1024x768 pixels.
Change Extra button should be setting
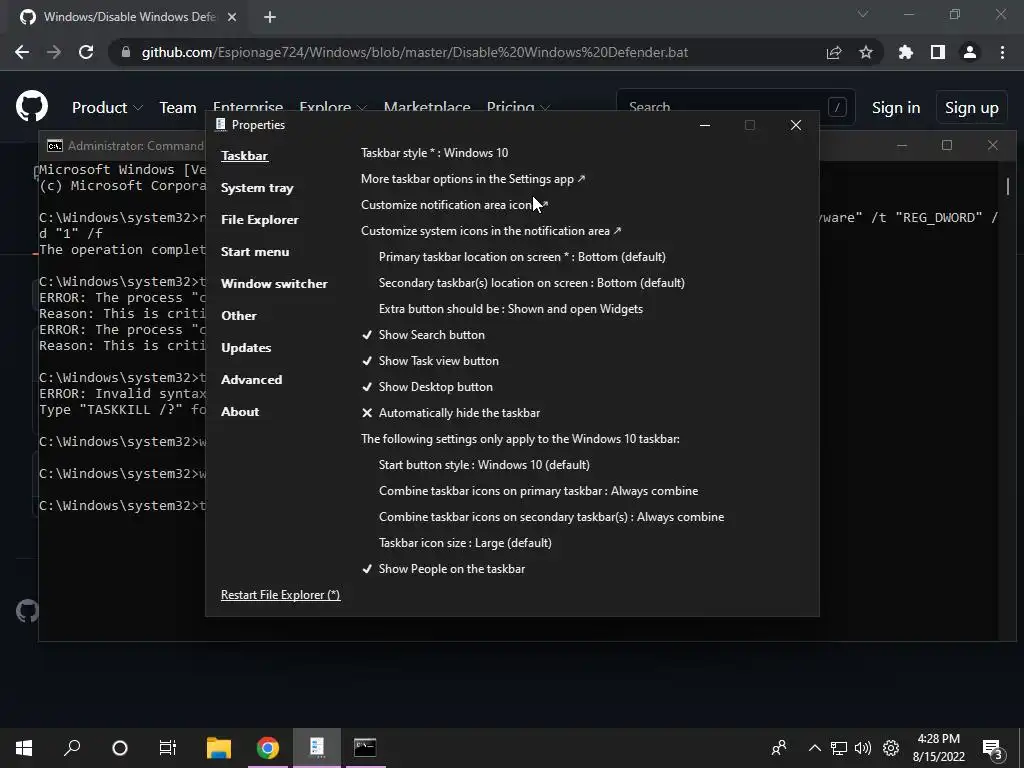click(x=511, y=309)
